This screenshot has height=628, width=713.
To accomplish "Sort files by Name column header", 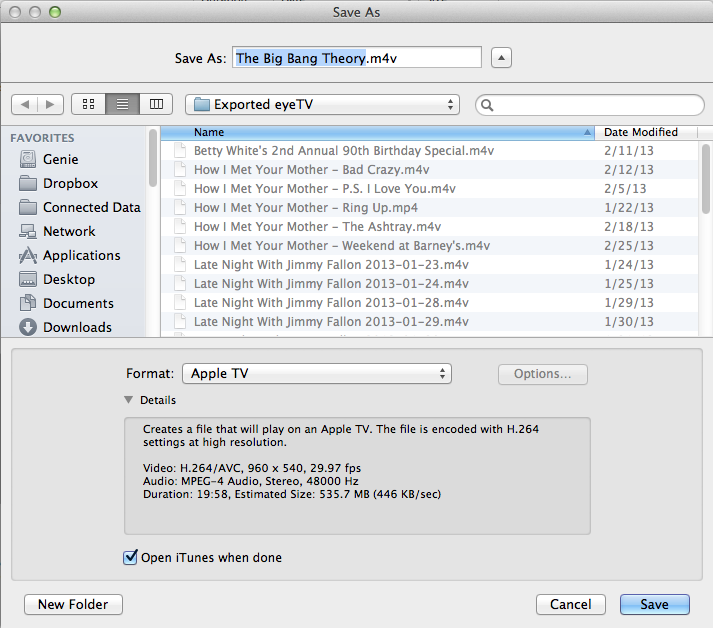I will [390, 132].
